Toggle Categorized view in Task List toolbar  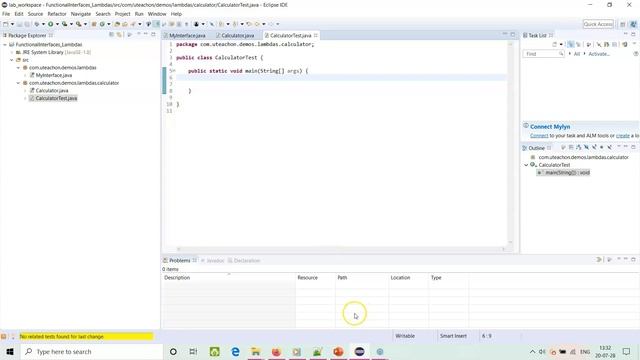coord(571,44)
